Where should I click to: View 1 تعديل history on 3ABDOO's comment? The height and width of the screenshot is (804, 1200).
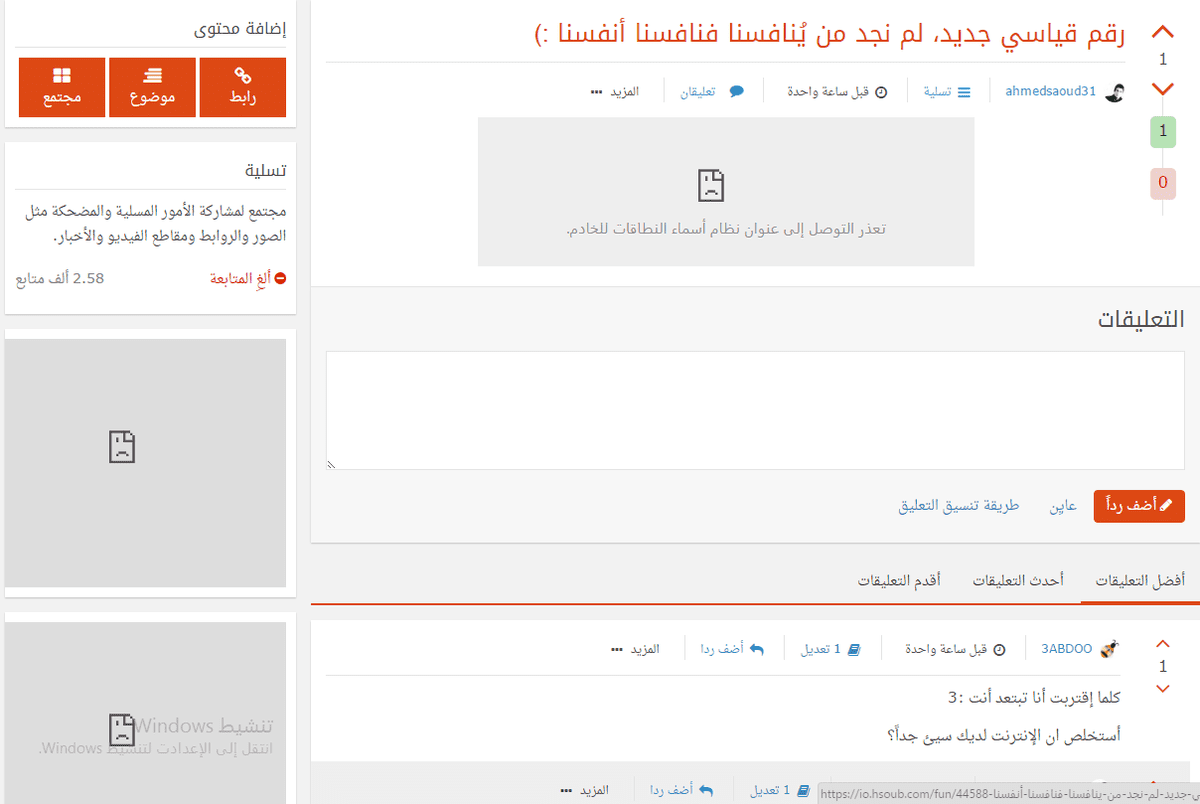coord(830,649)
